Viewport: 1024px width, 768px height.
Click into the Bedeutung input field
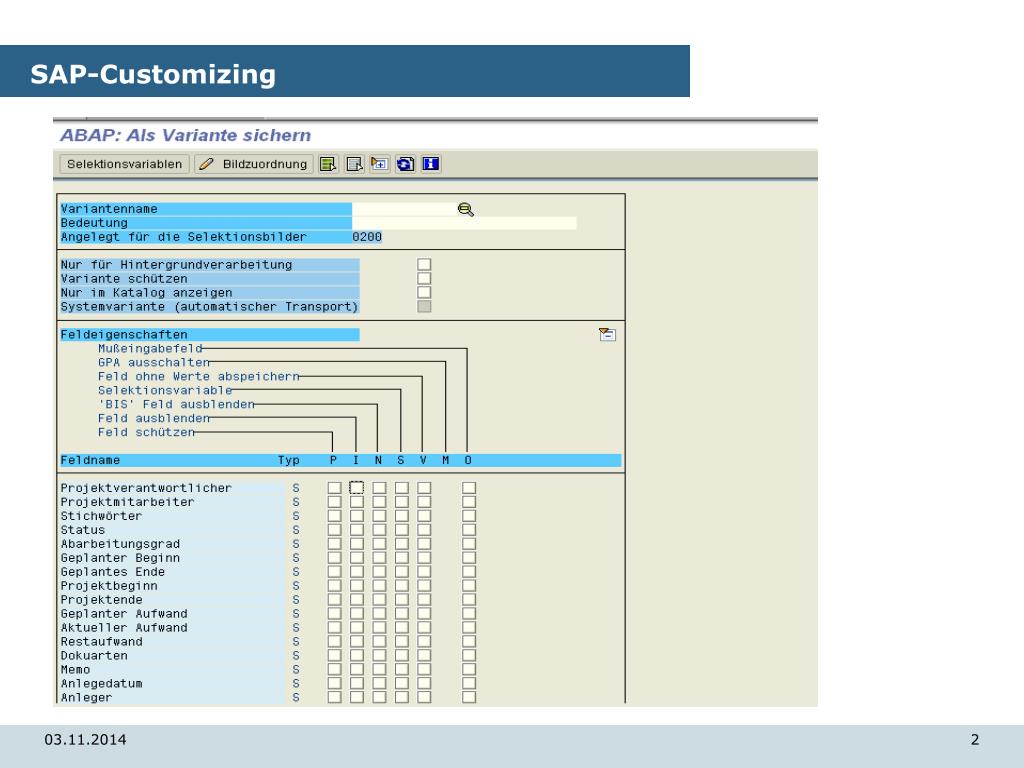pos(464,223)
